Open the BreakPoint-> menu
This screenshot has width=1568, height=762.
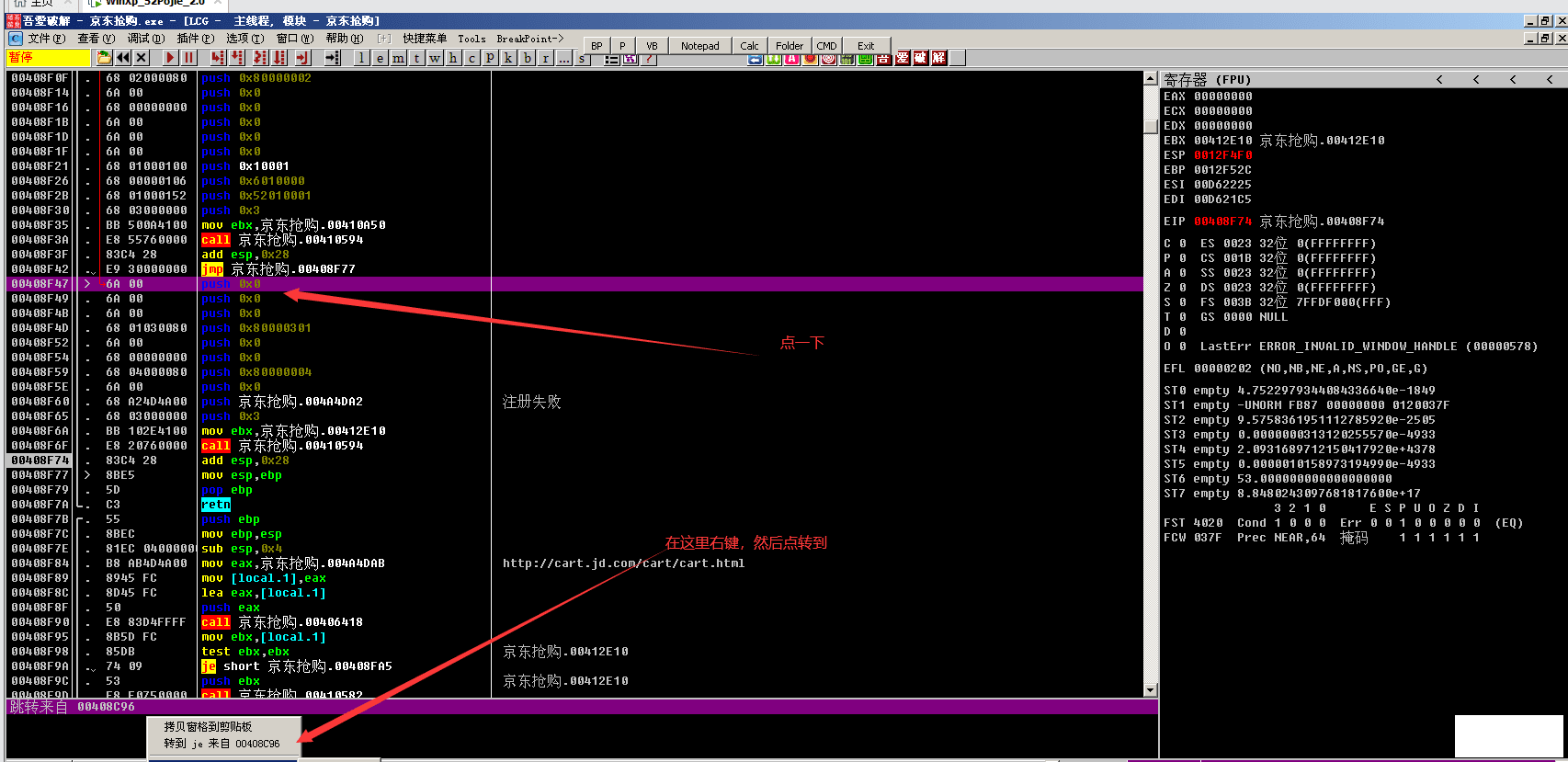[x=530, y=39]
